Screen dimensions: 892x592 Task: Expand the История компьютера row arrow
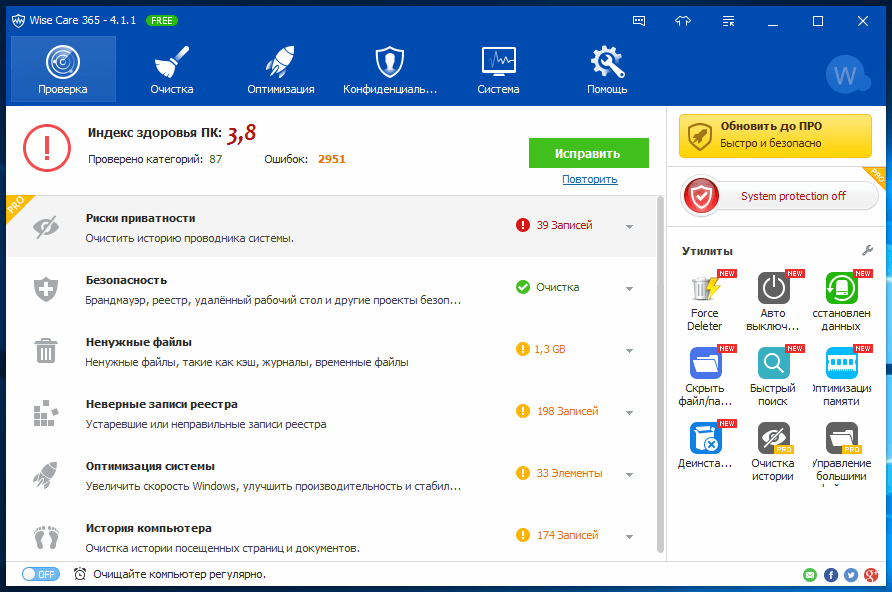(629, 536)
